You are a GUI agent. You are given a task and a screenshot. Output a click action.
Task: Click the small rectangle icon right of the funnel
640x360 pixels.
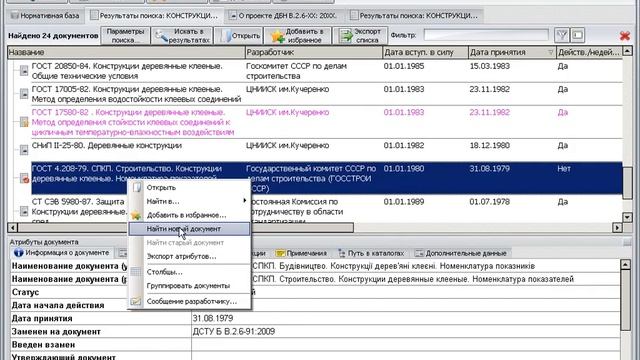point(578,35)
